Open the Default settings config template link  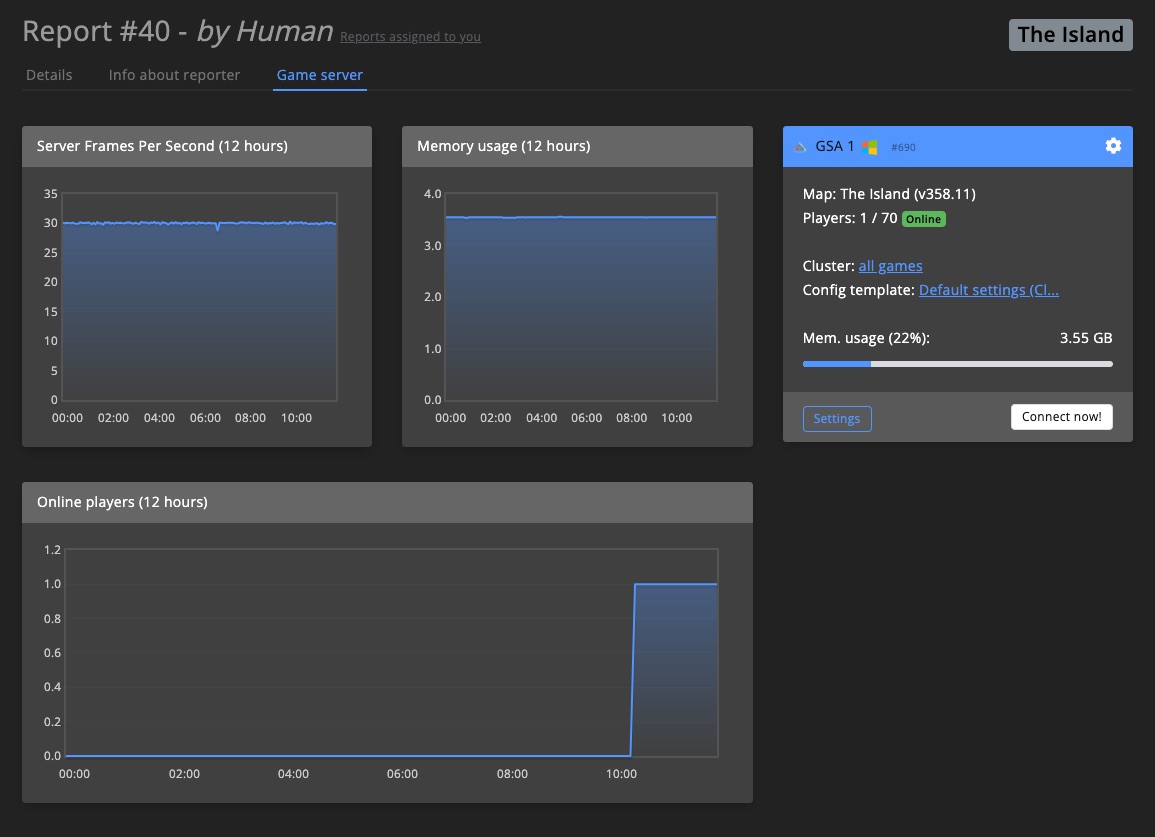pos(988,290)
